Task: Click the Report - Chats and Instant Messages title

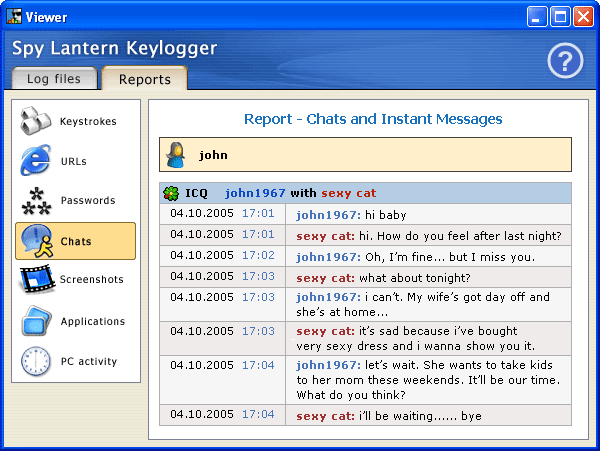Action: 373,119
